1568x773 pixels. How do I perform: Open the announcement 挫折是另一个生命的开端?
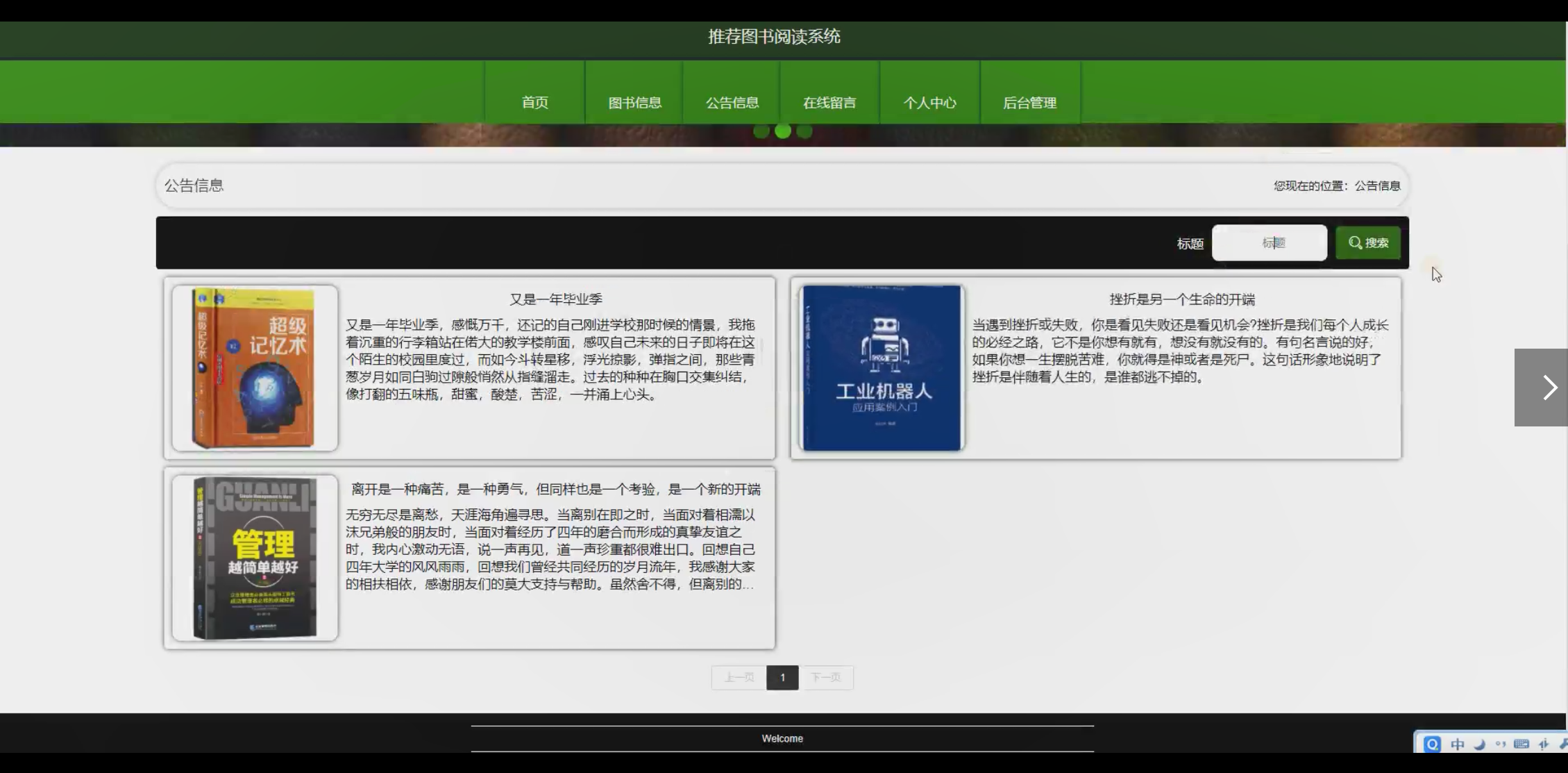pos(1182,299)
